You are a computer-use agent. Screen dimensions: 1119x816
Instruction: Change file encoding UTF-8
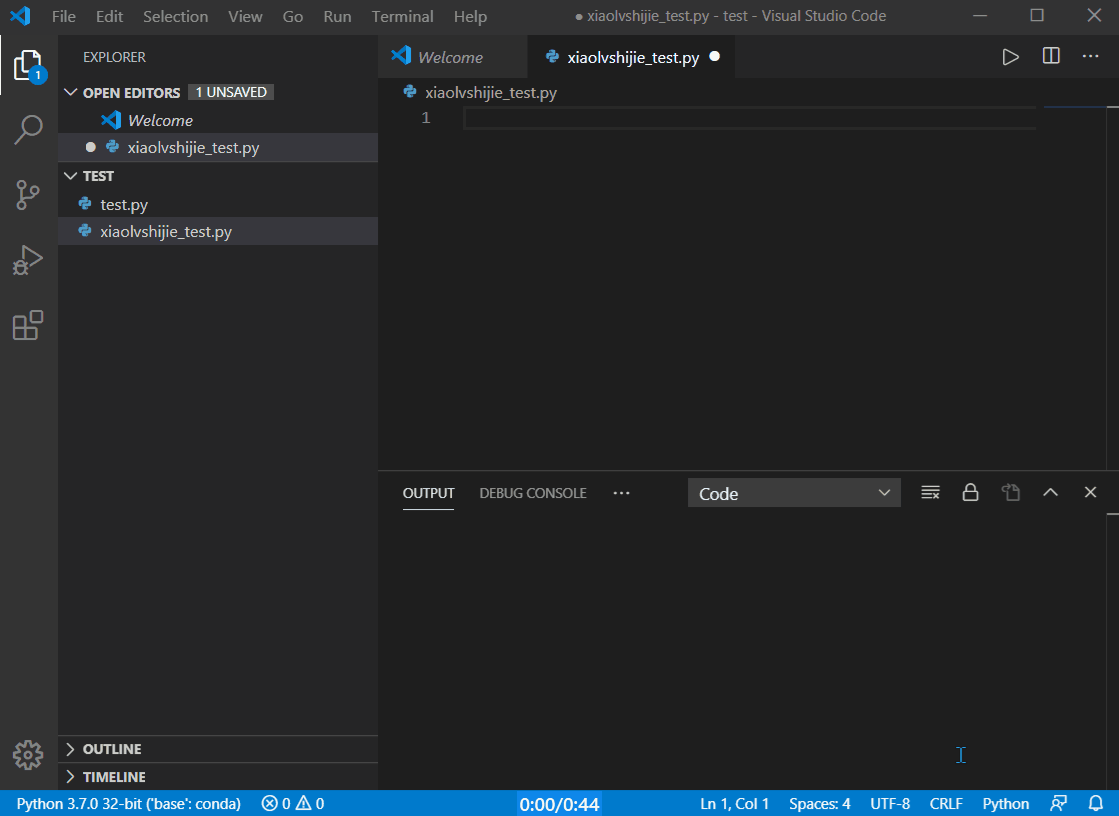click(x=890, y=804)
